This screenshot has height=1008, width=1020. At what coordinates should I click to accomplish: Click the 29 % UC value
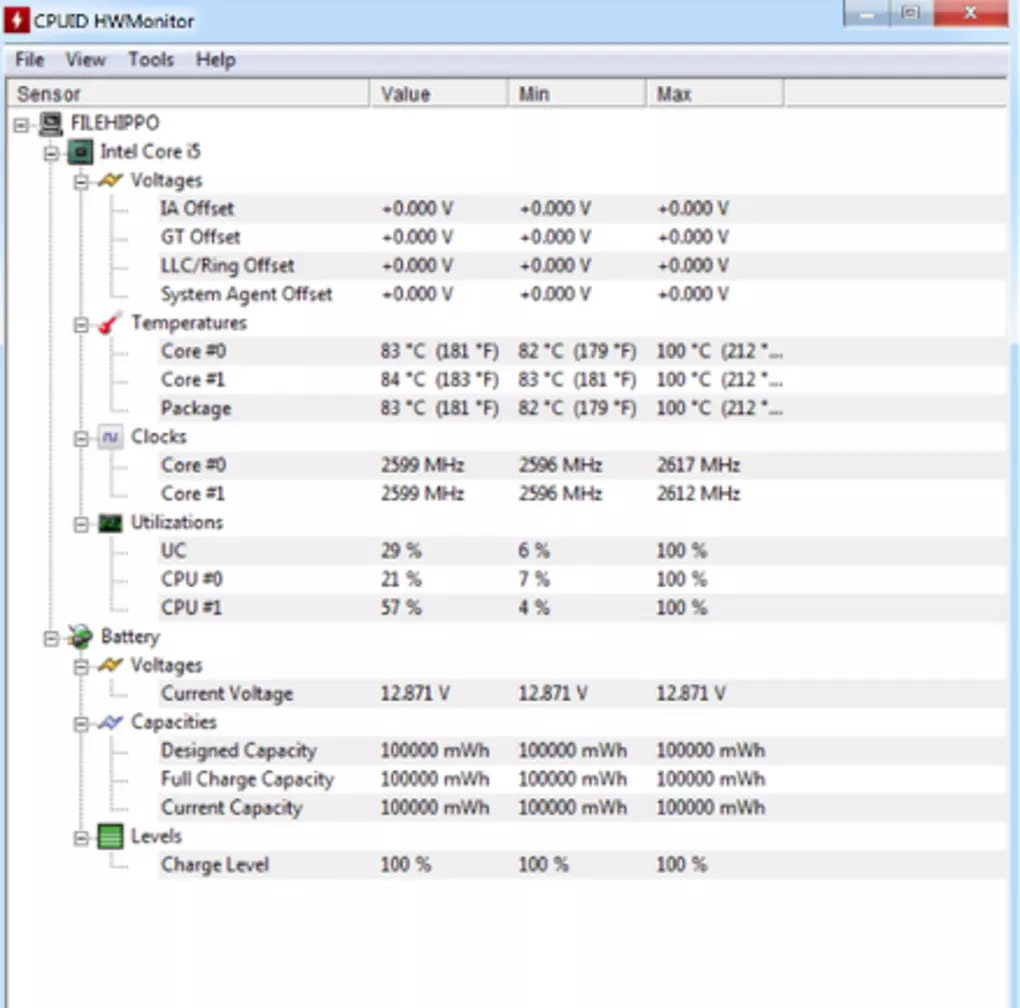click(x=401, y=551)
